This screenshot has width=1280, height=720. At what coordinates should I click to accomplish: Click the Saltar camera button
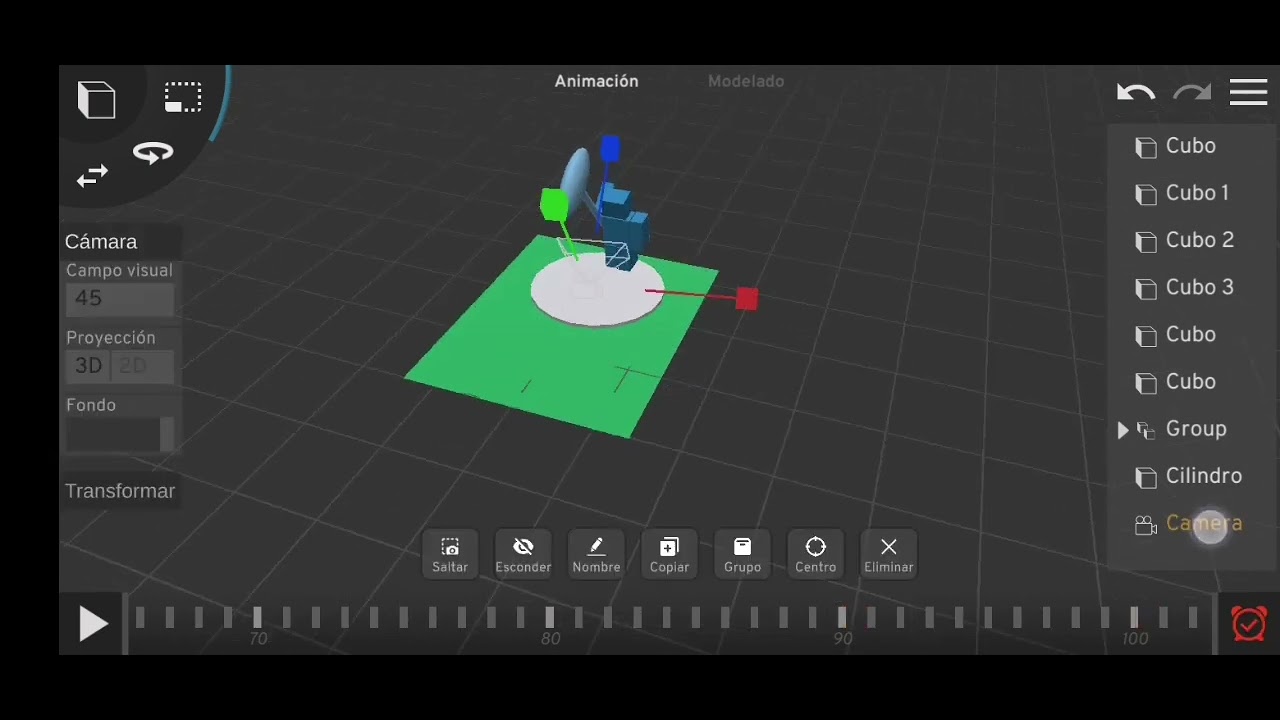pyautogui.click(x=450, y=554)
